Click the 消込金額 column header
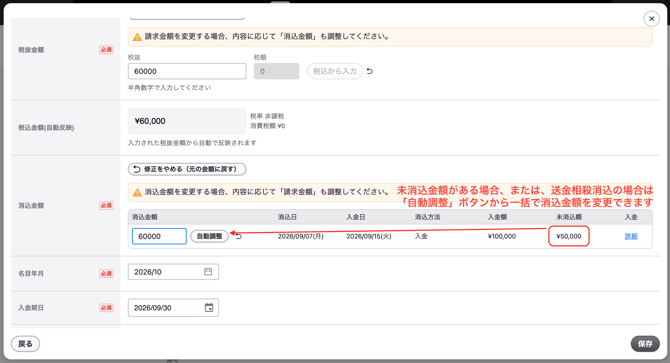Image resolution: width=670 pixels, height=363 pixels. point(145,217)
